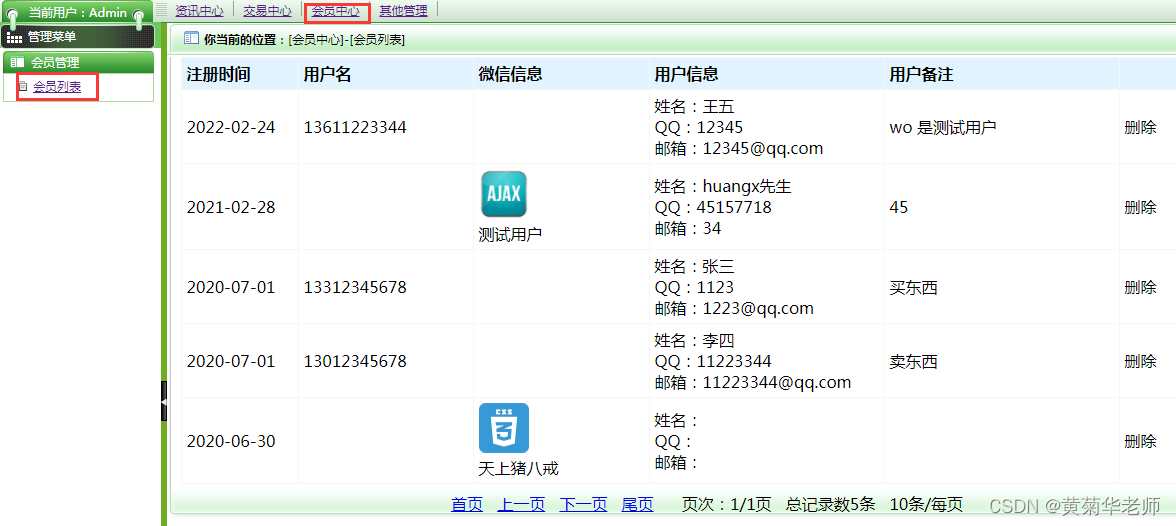The height and width of the screenshot is (526, 1176).
Task: Select username 13611223344
Action: (355, 128)
